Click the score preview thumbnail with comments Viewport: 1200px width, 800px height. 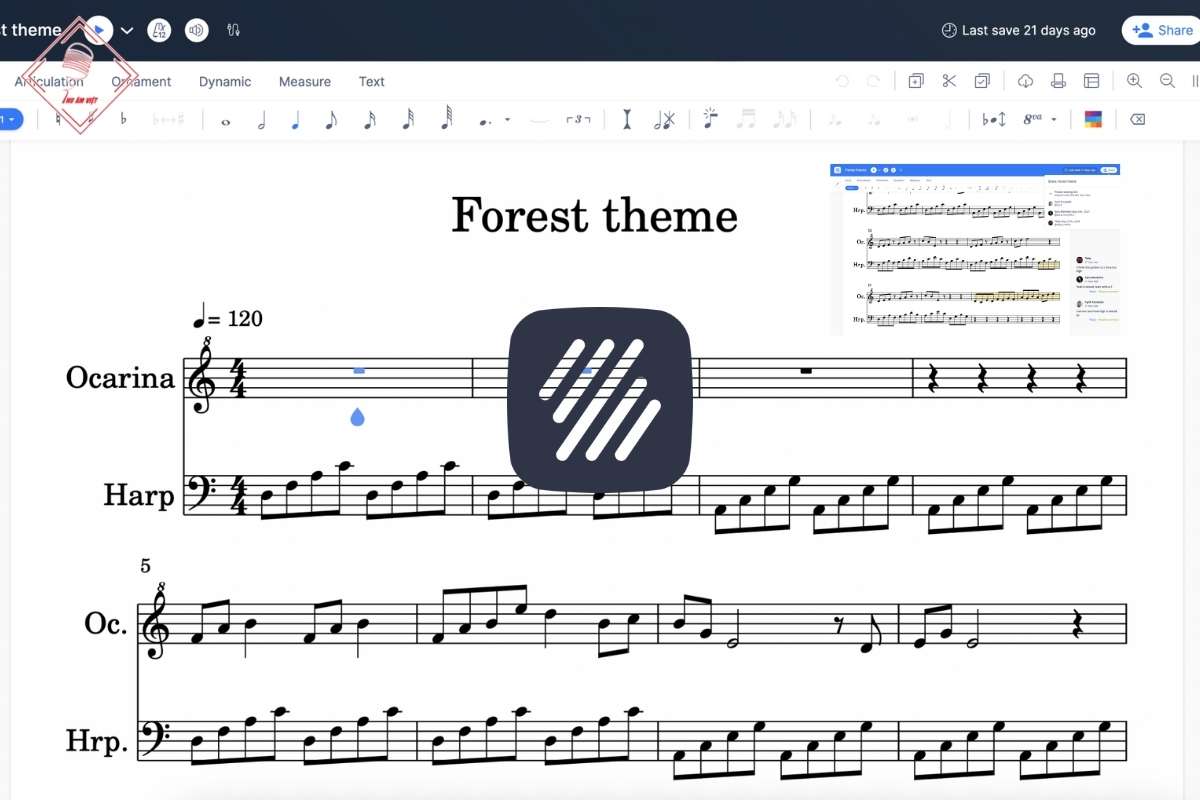coord(974,248)
